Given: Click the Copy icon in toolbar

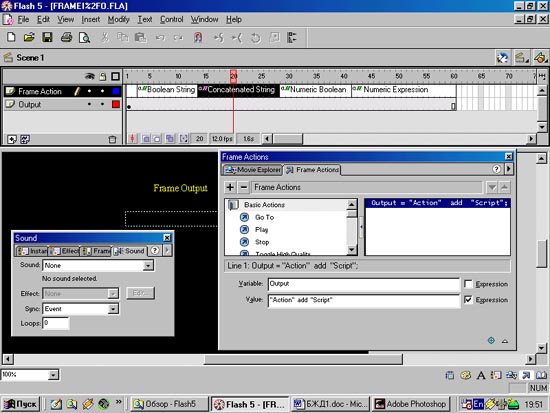Looking at the screenshot, I should [122, 37].
